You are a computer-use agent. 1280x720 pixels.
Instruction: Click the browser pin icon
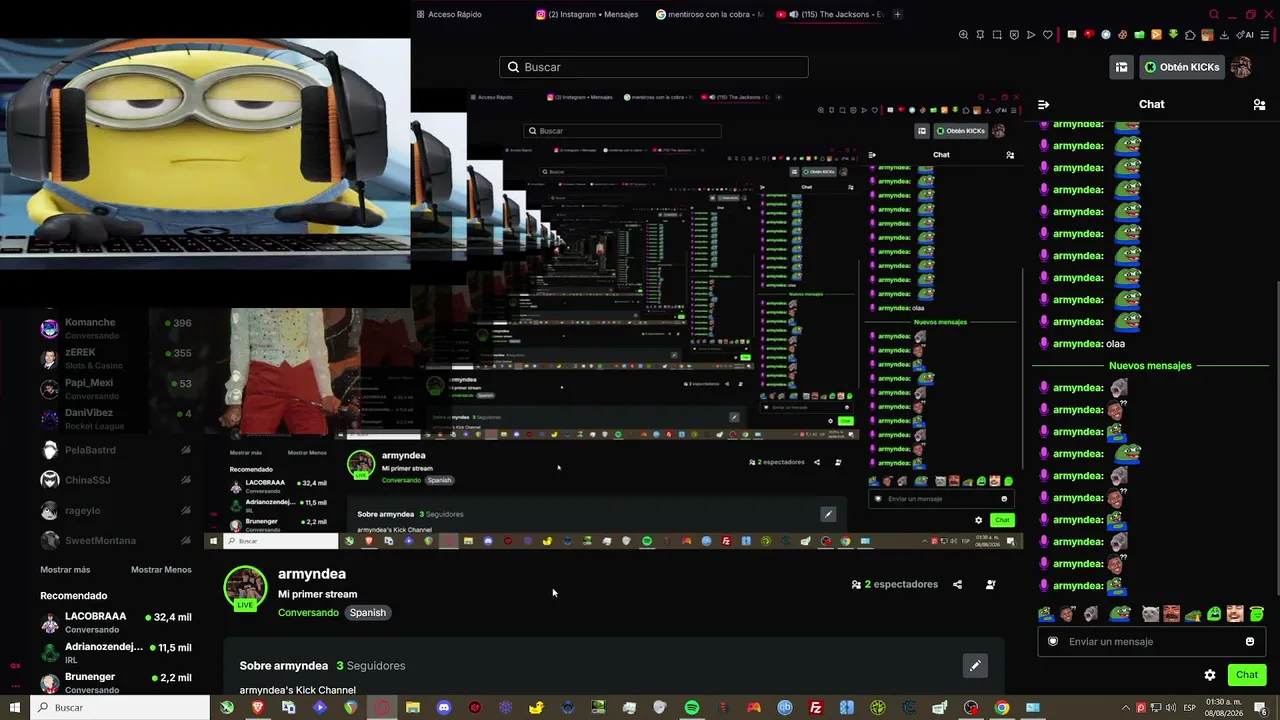coord(980,35)
